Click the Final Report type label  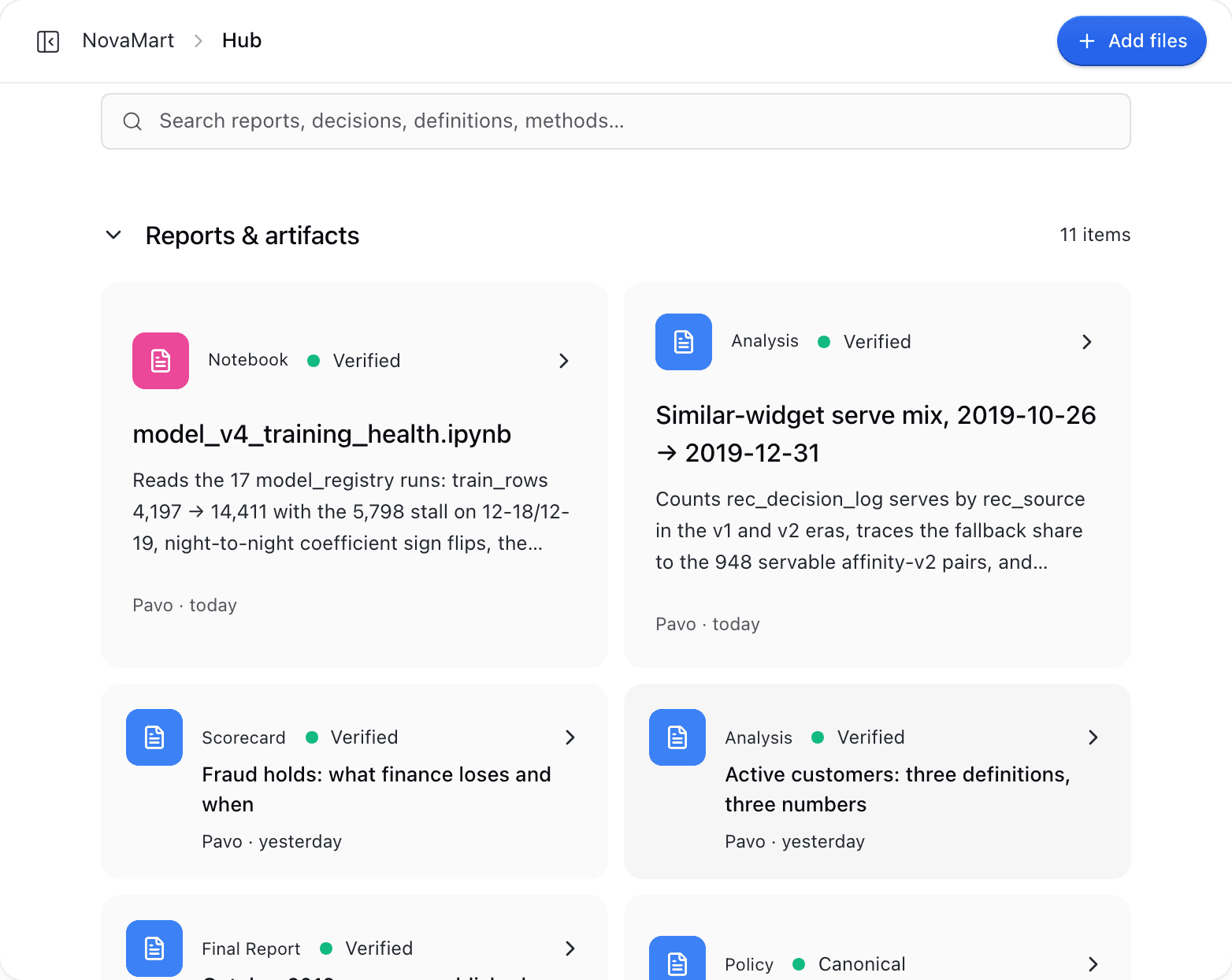251,948
